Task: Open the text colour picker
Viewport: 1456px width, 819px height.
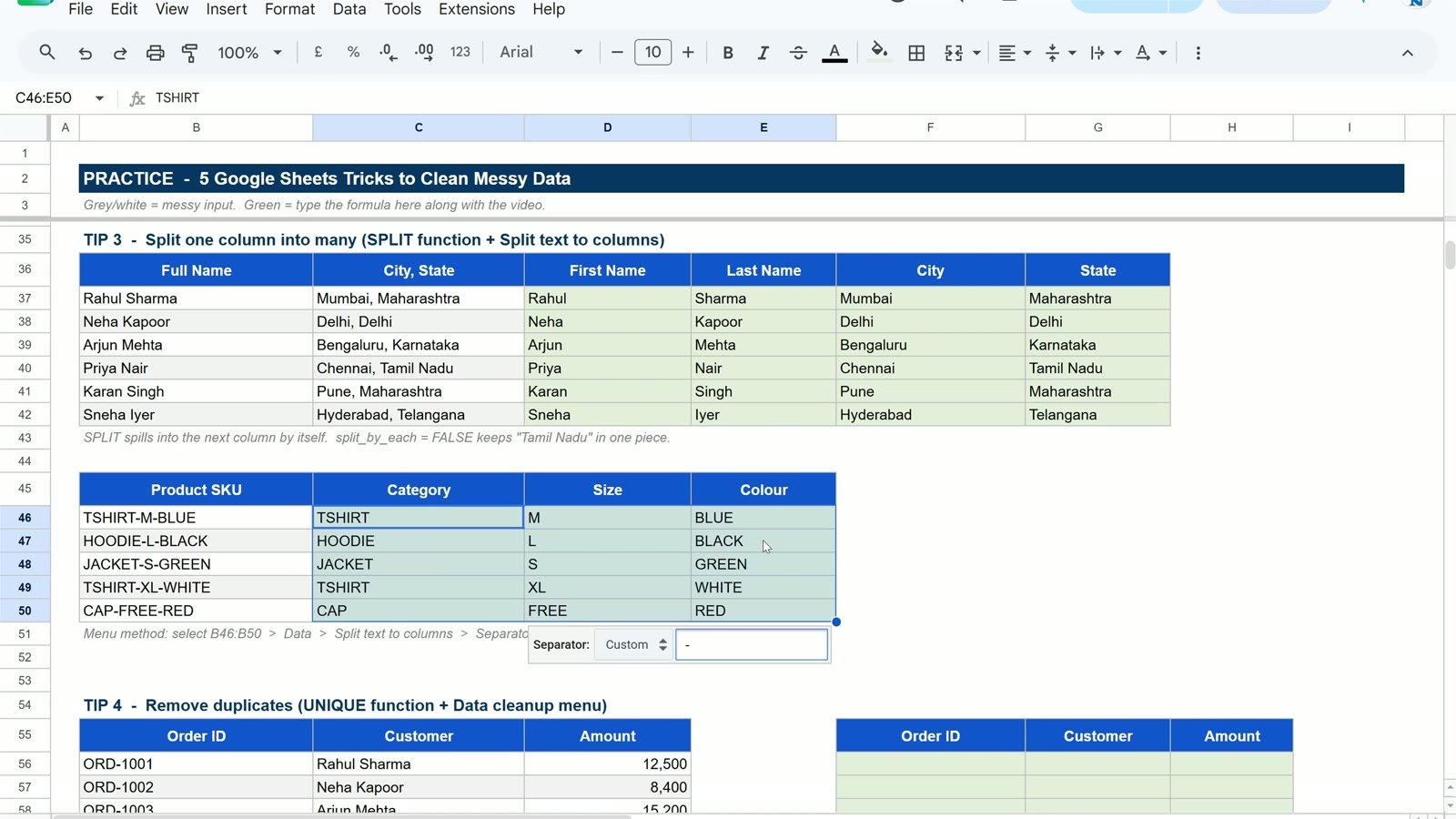Action: pyautogui.click(x=834, y=53)
